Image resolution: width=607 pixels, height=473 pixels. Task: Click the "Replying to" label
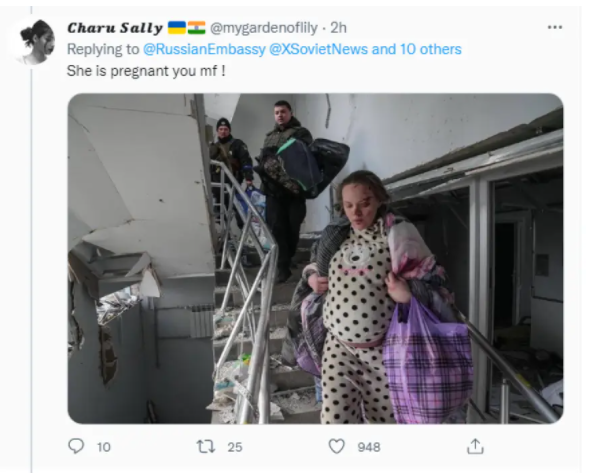click(x=103, y=50)
